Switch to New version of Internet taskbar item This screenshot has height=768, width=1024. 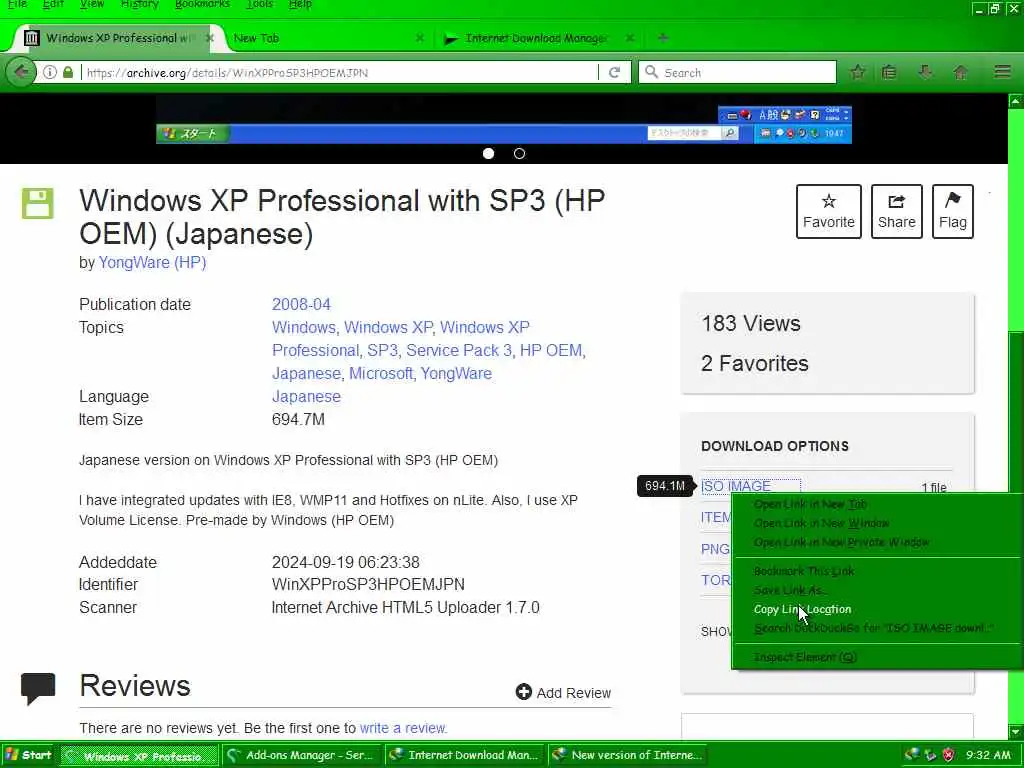coord(628,755)
